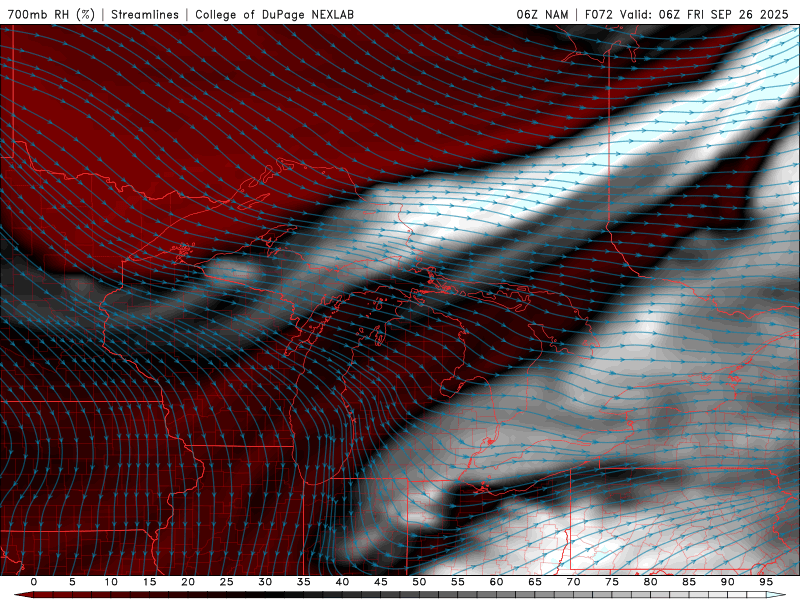
Task: Click the colorbar label '80'
Action: (650, 582)
